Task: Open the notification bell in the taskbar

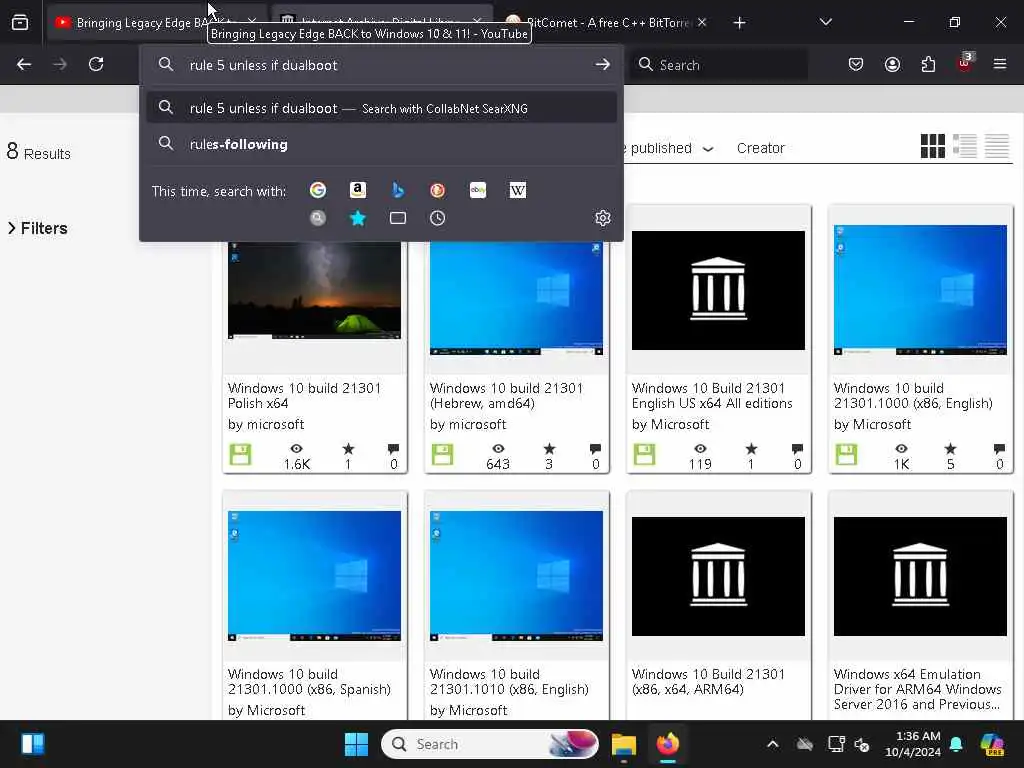Action: click(x=956, y=744)
